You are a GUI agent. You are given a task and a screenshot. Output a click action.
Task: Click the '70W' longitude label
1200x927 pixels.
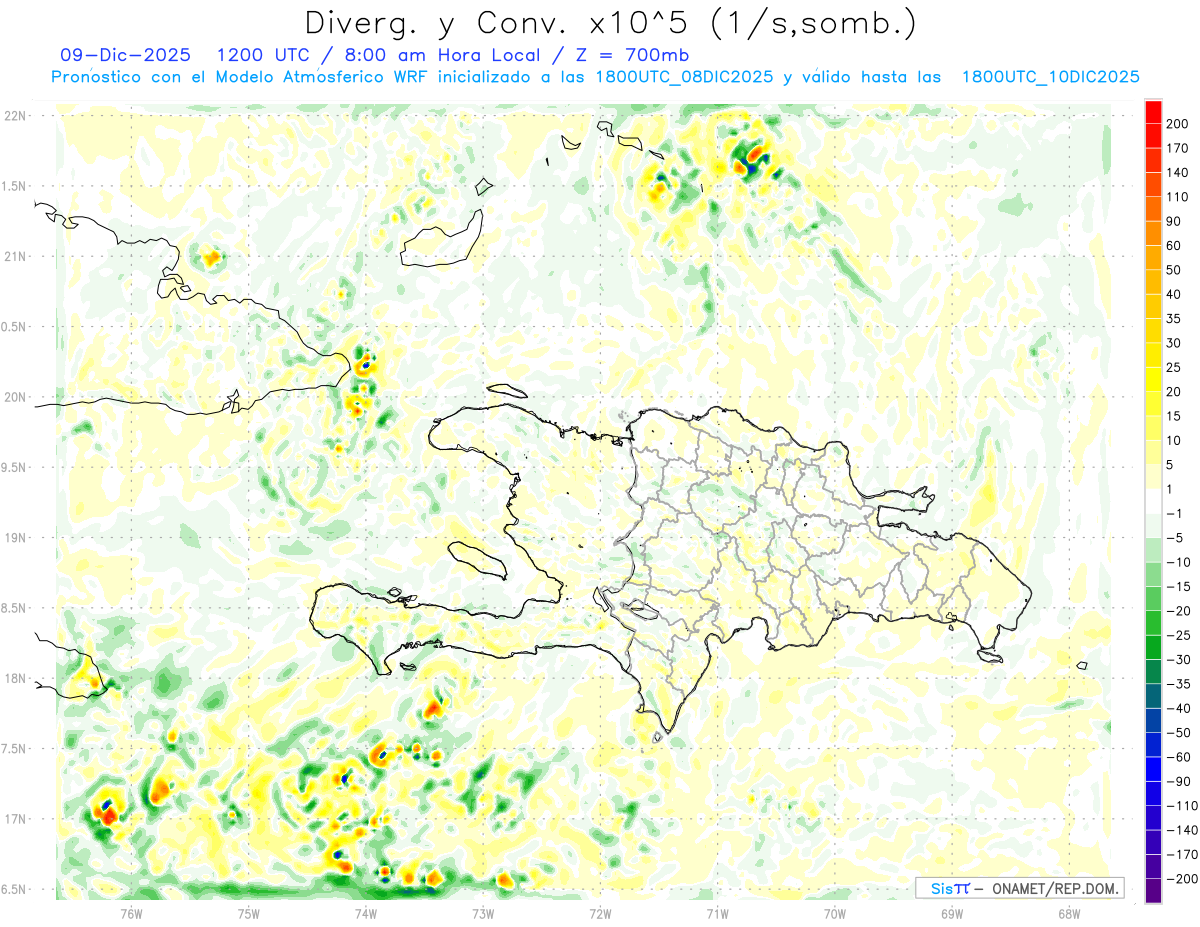[x=834, y=912]
